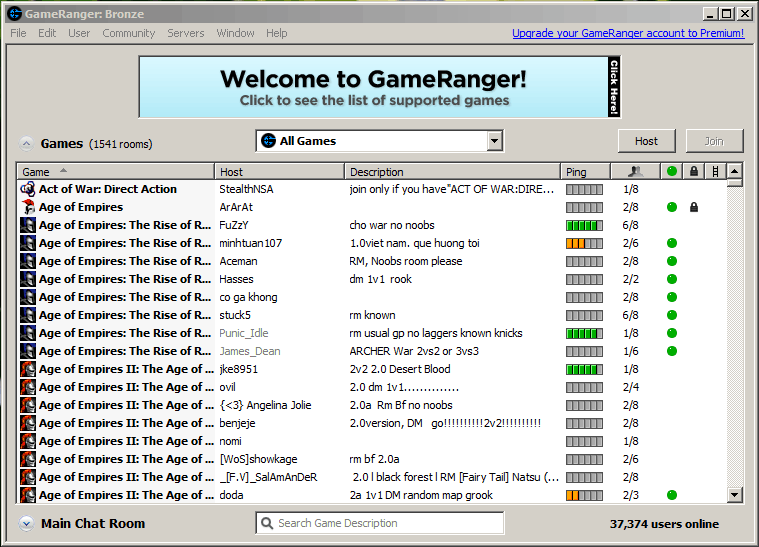Sort by the Description column header
This screenshot has height=547, width=759.
point(452,171)
